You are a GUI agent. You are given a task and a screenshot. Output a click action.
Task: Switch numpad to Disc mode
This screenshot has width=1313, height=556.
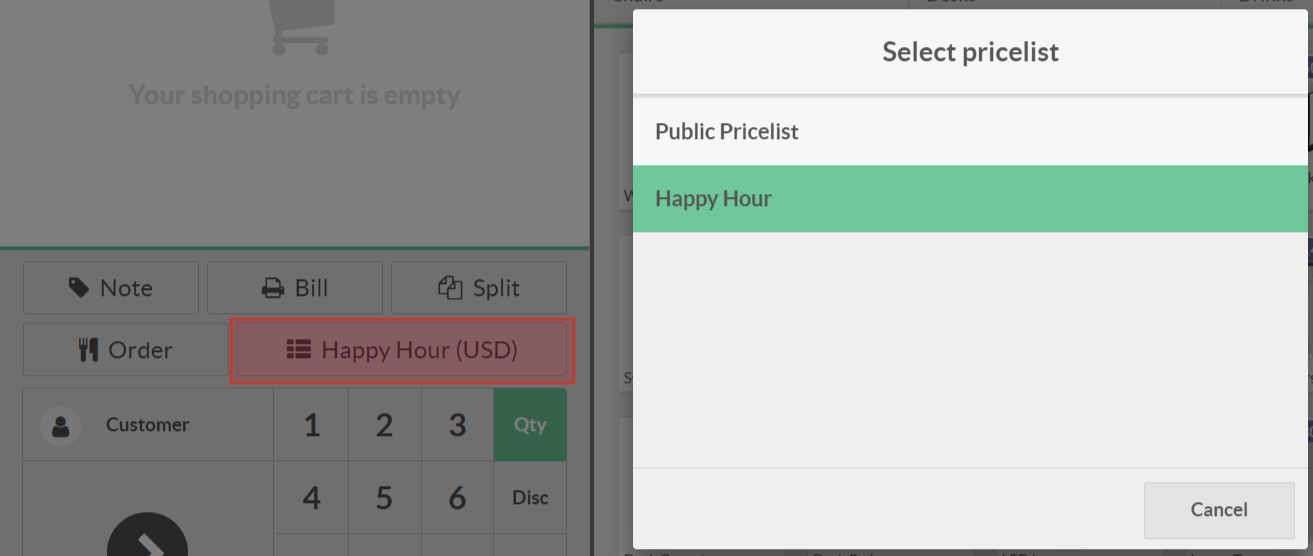click(530, 498)
